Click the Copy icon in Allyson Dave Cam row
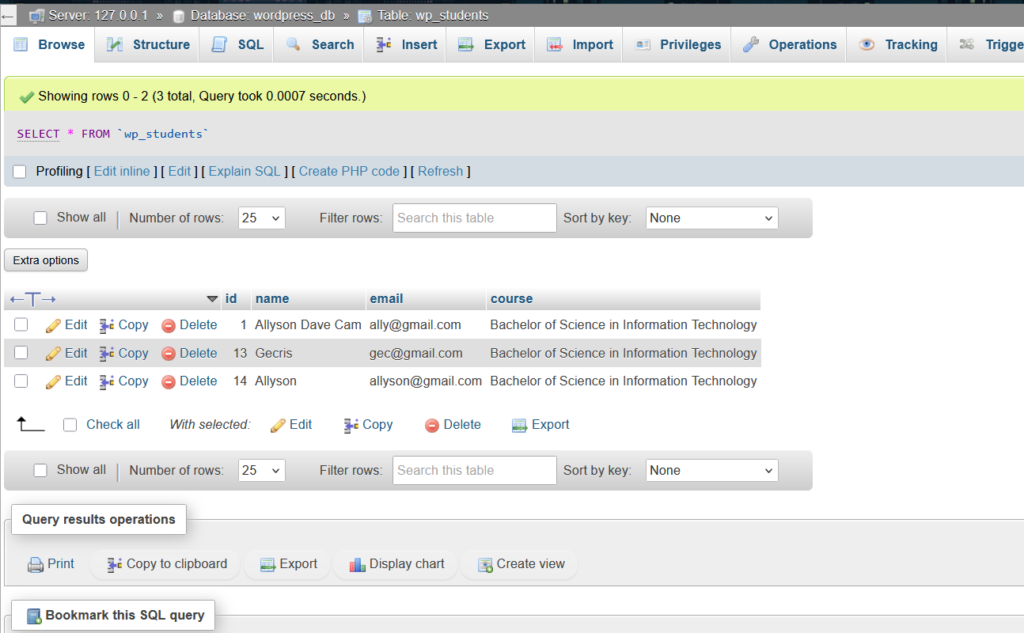Screen dimensions: 1024x633 click(x=107, y=325)
